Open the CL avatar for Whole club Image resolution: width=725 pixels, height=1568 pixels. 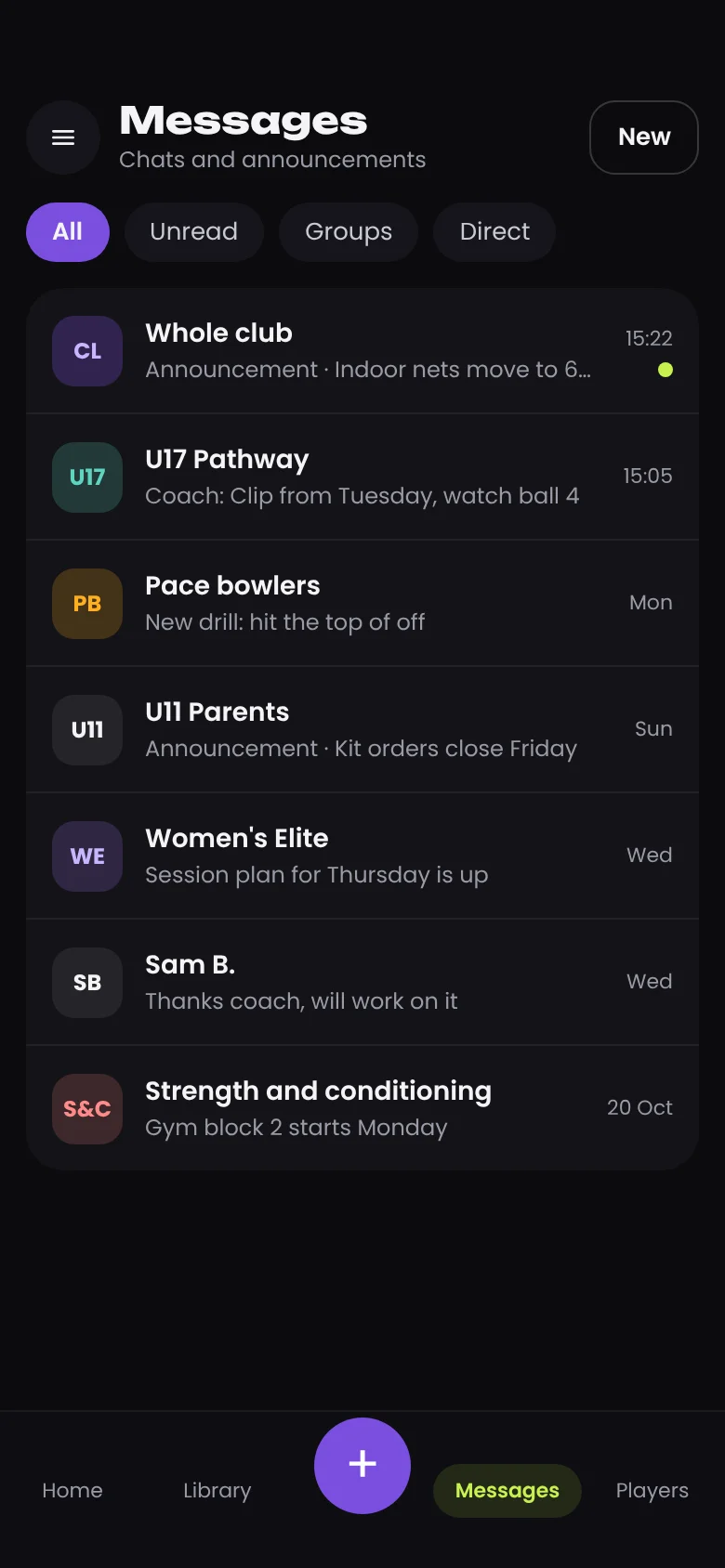tap(87, 351)
